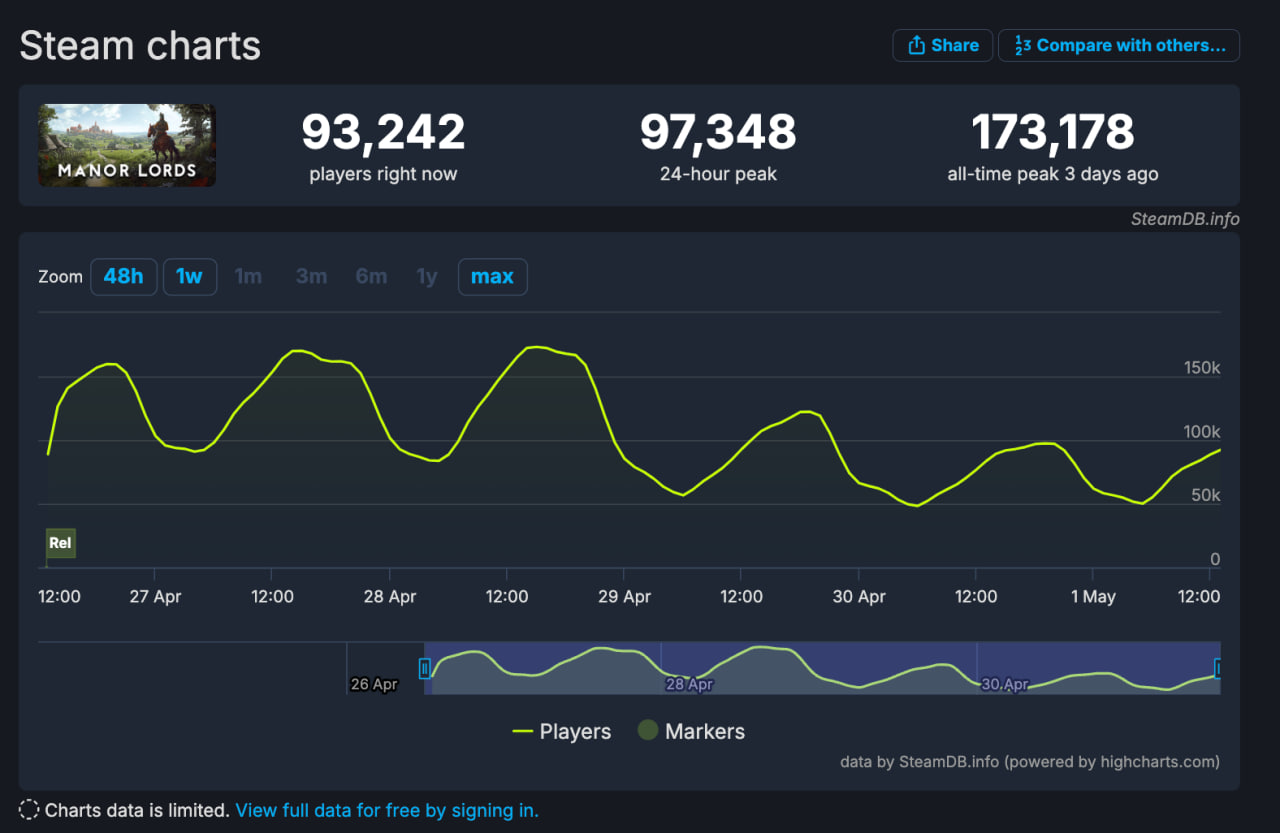
Task: Click the 1y zoom option
Action: (x=427, y=277)
